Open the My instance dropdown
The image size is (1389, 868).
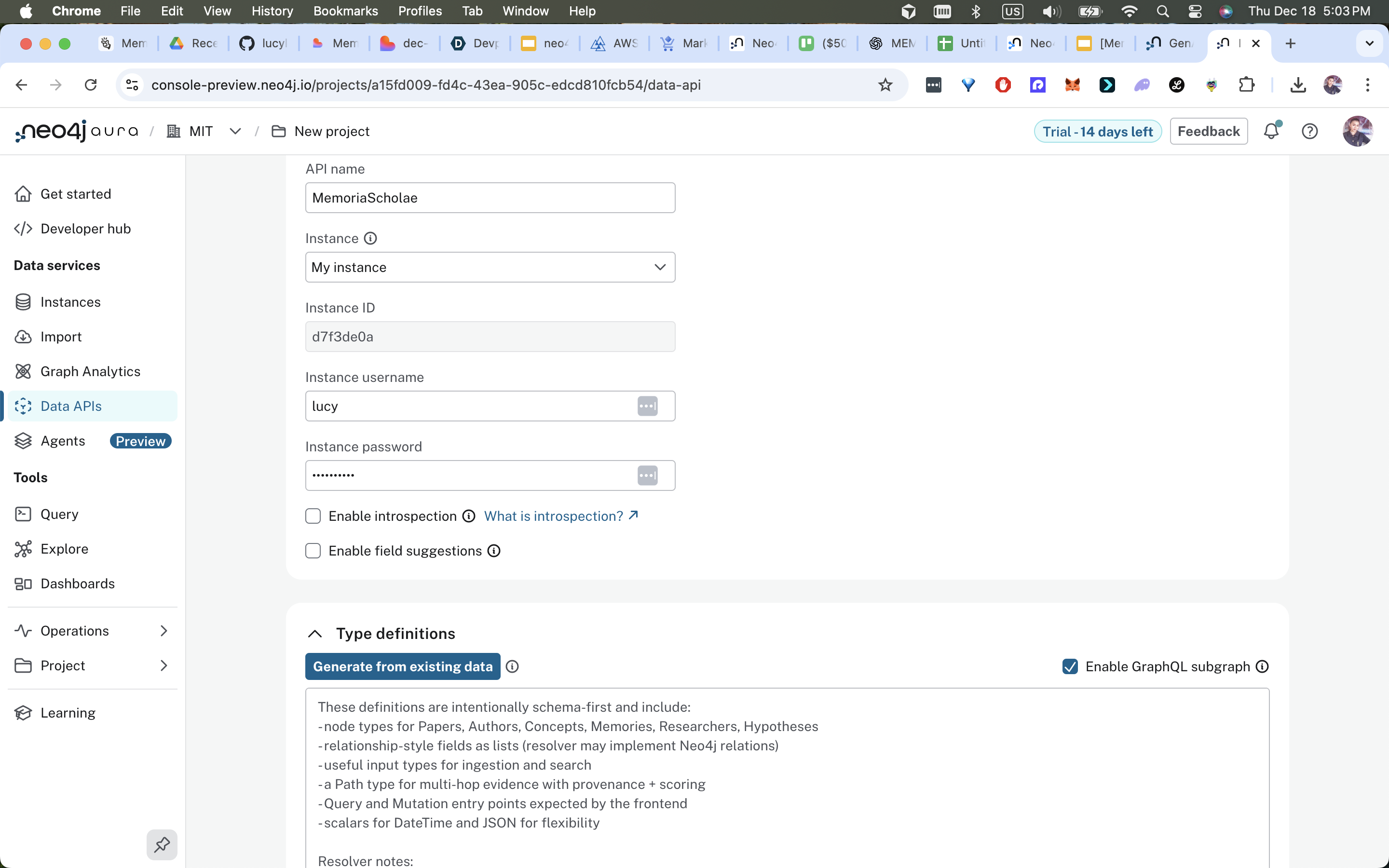click(x=490, y=268)
